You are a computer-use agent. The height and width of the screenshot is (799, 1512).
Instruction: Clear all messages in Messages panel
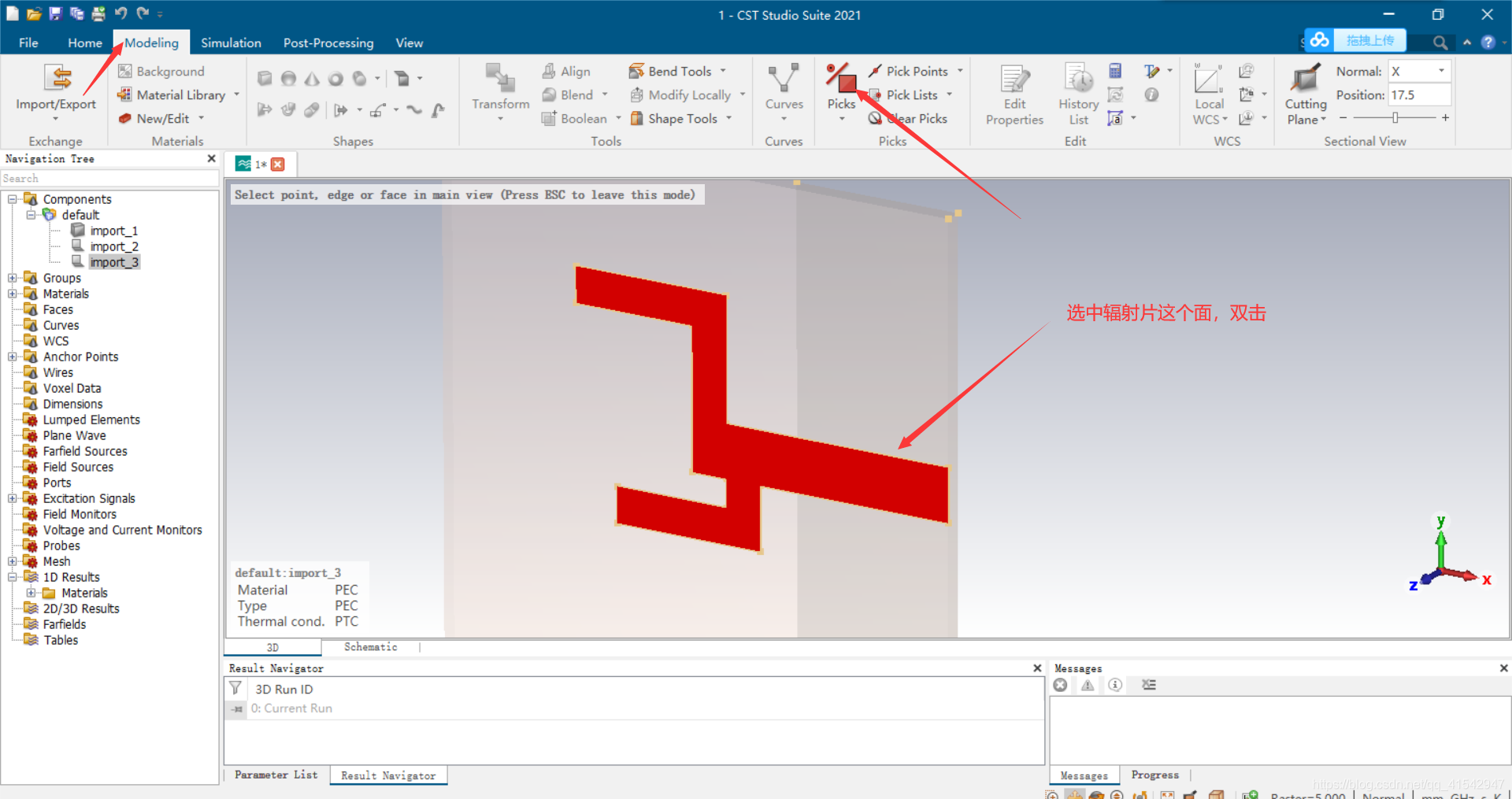1149,685
